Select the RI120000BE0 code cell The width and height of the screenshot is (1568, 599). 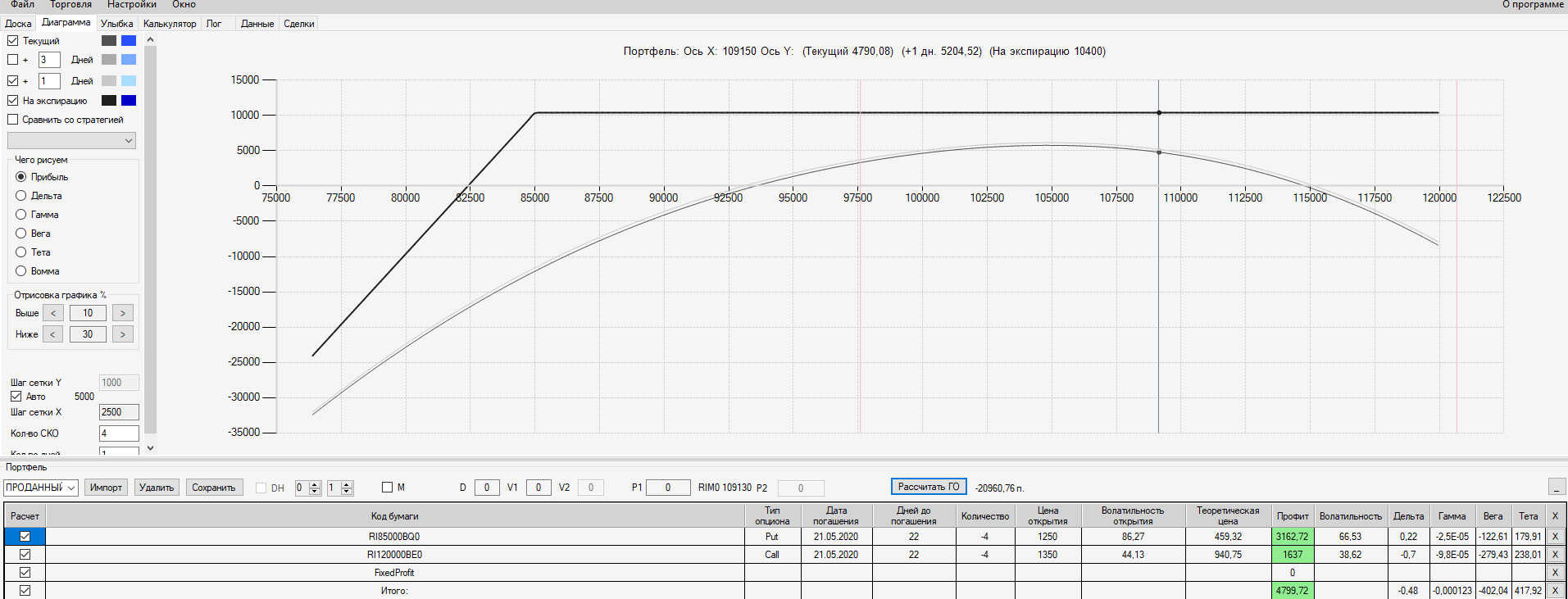pos(394,555)
